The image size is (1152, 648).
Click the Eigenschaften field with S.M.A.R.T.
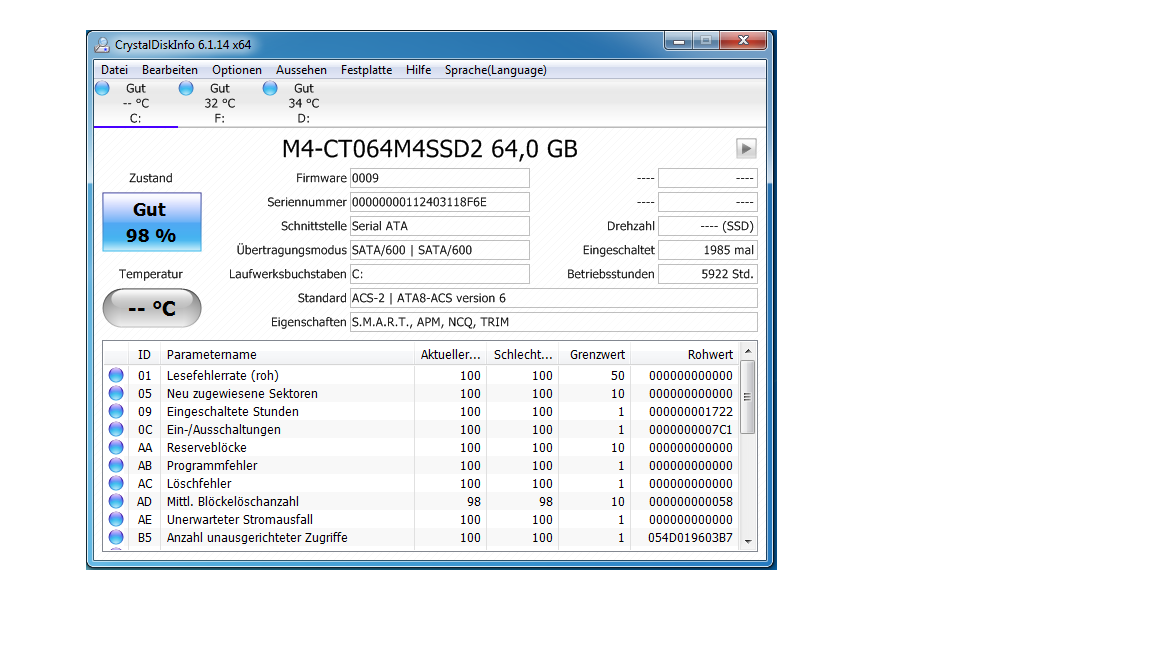pyautogui.click(x=553, y=322)
